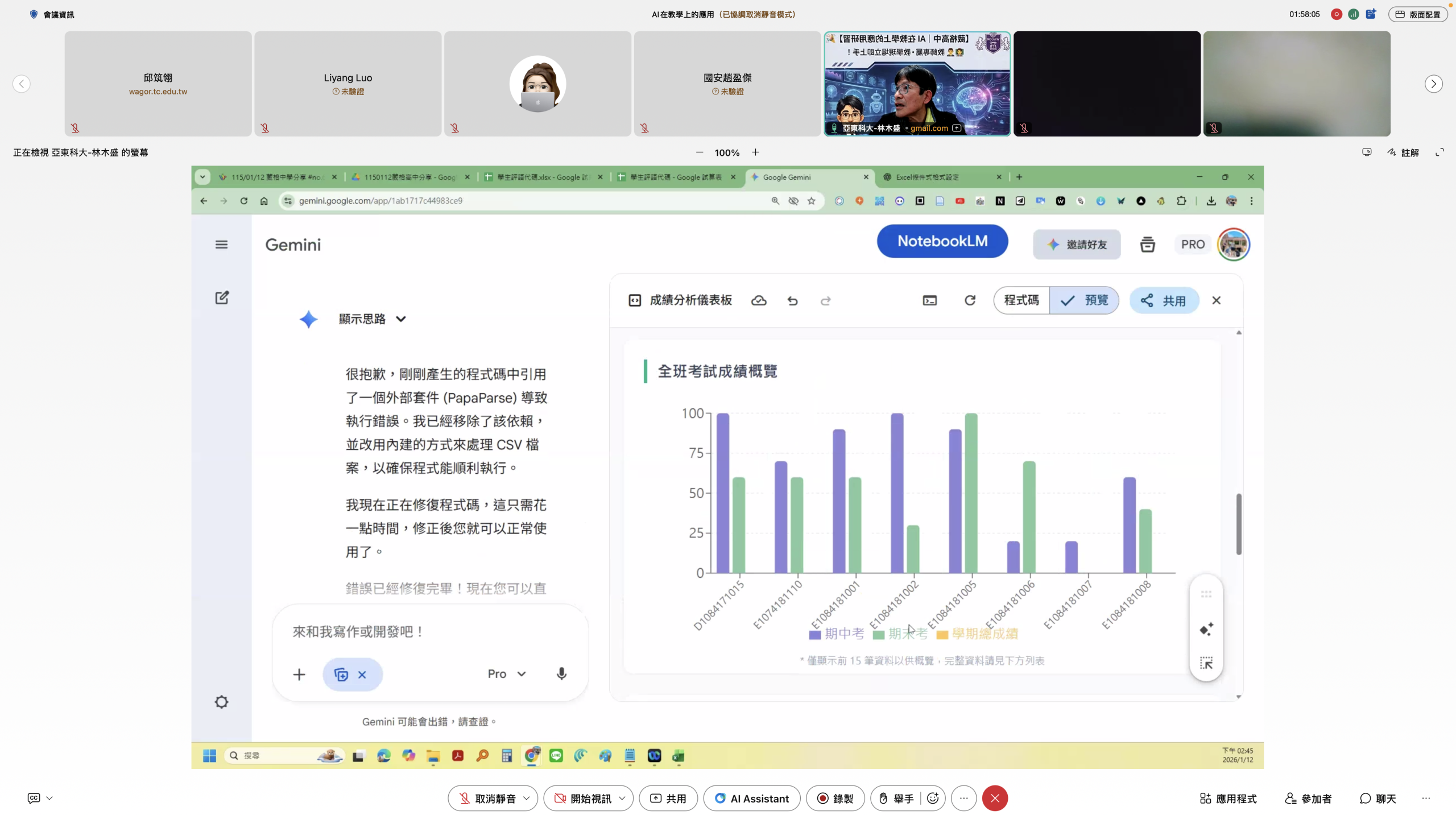
Task: Zoom in shared screen with plus control
Action: pyautogui.click(x=755, y=152)
